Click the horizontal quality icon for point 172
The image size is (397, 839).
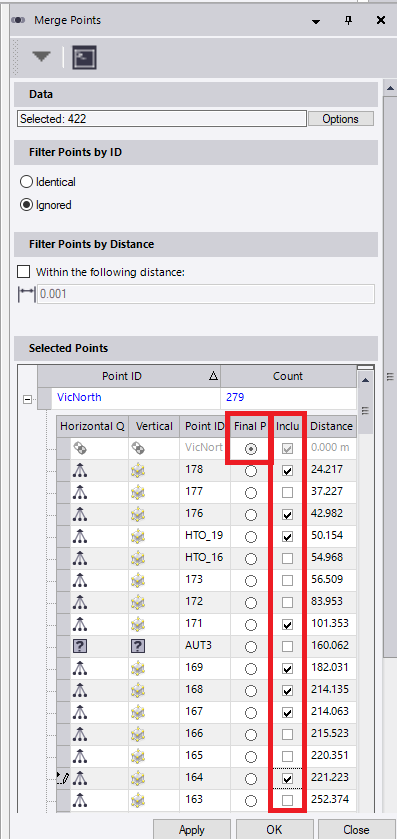pyautogui.click(x=80, y=602)
